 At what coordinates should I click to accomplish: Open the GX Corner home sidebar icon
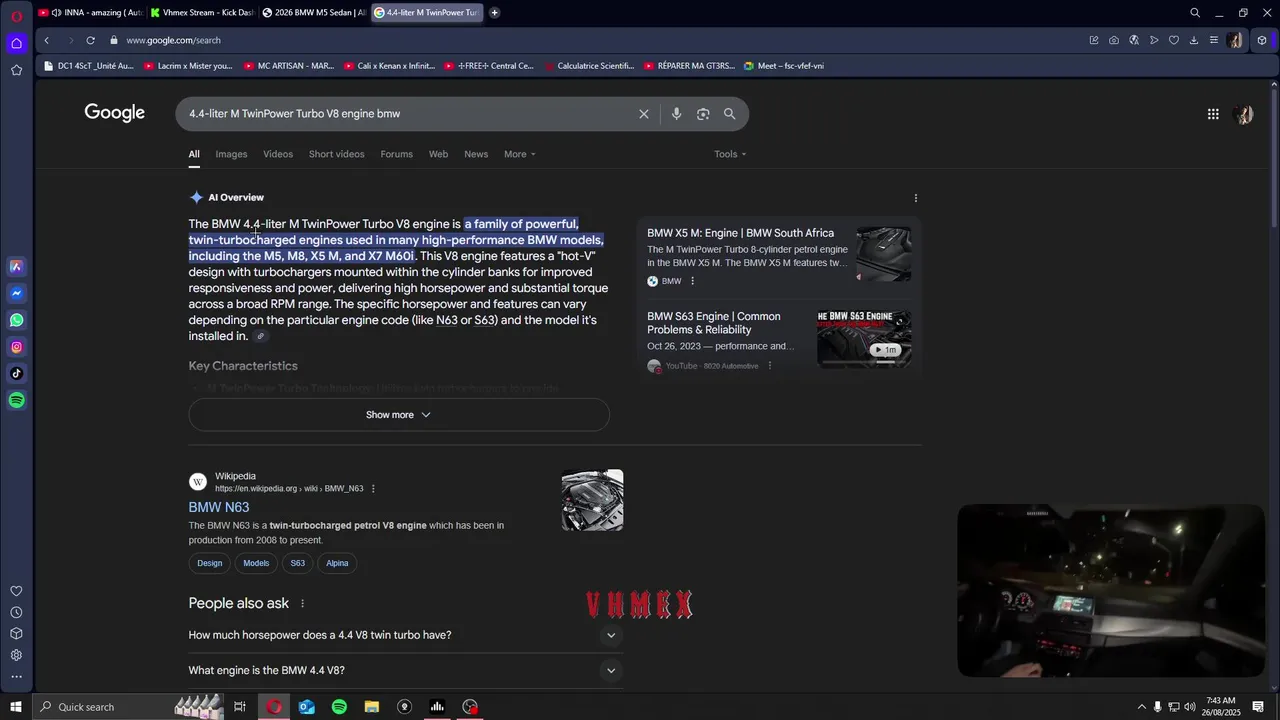coord(16,43)
